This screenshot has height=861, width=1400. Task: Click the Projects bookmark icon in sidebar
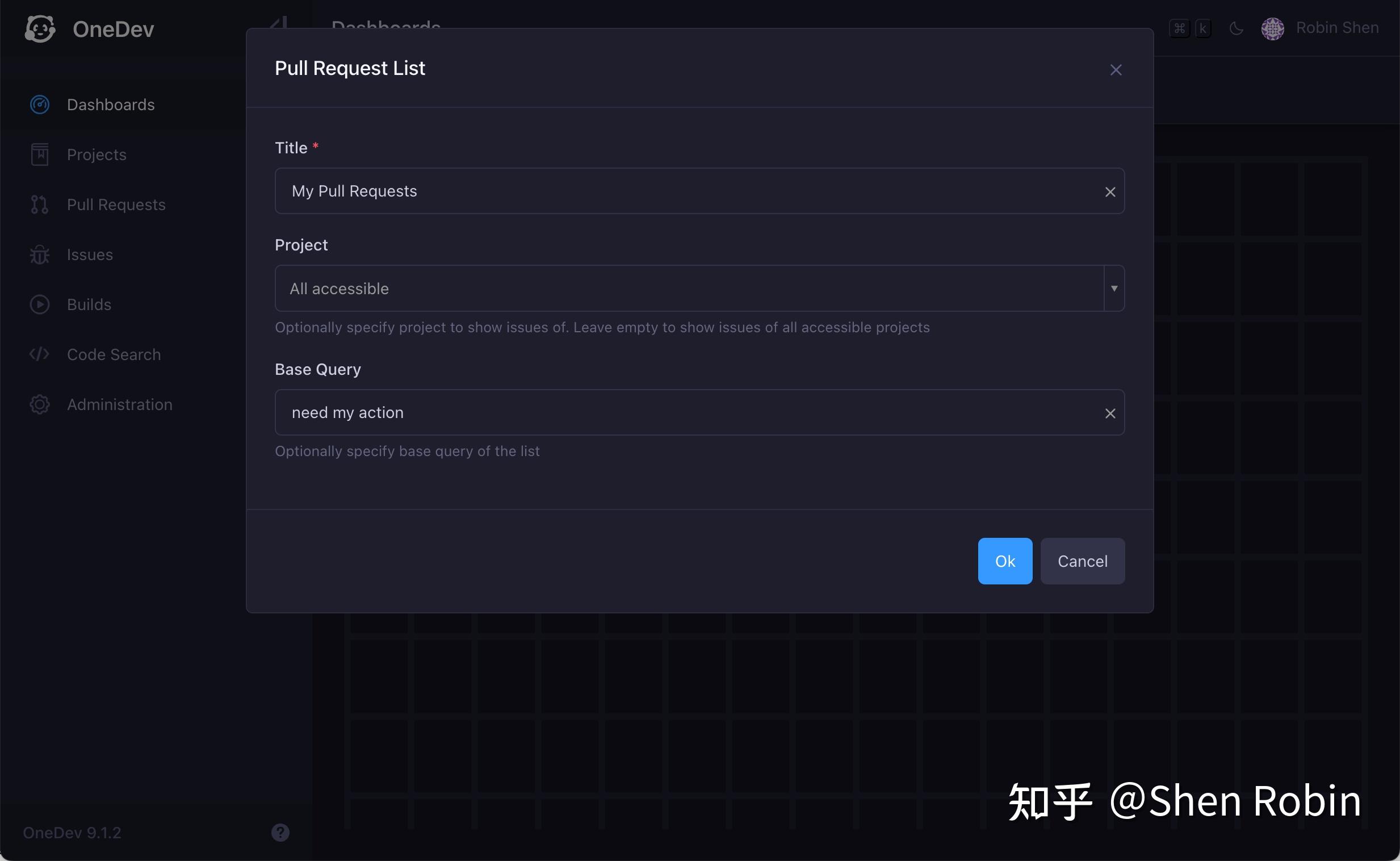pyautogui.click(x=40, y=154)
